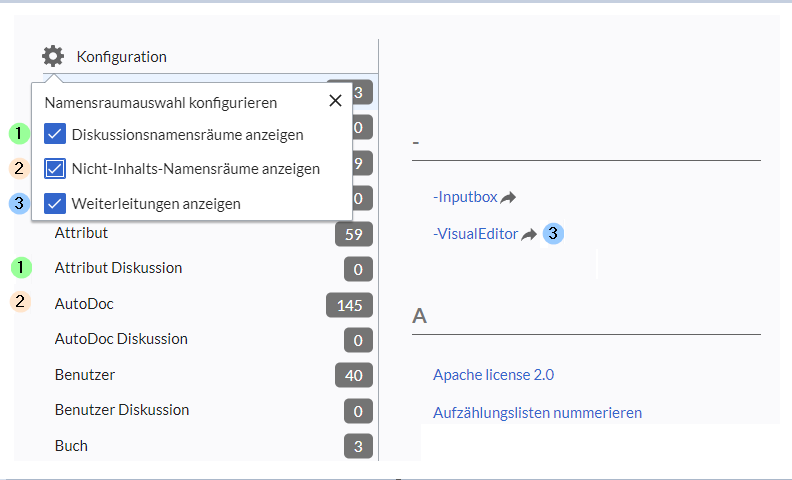792x480 pixels.
Task: Toggle Nicht-Inhalts-Namensräume anzeigen checkbox
Action: [x=56, y=169]
